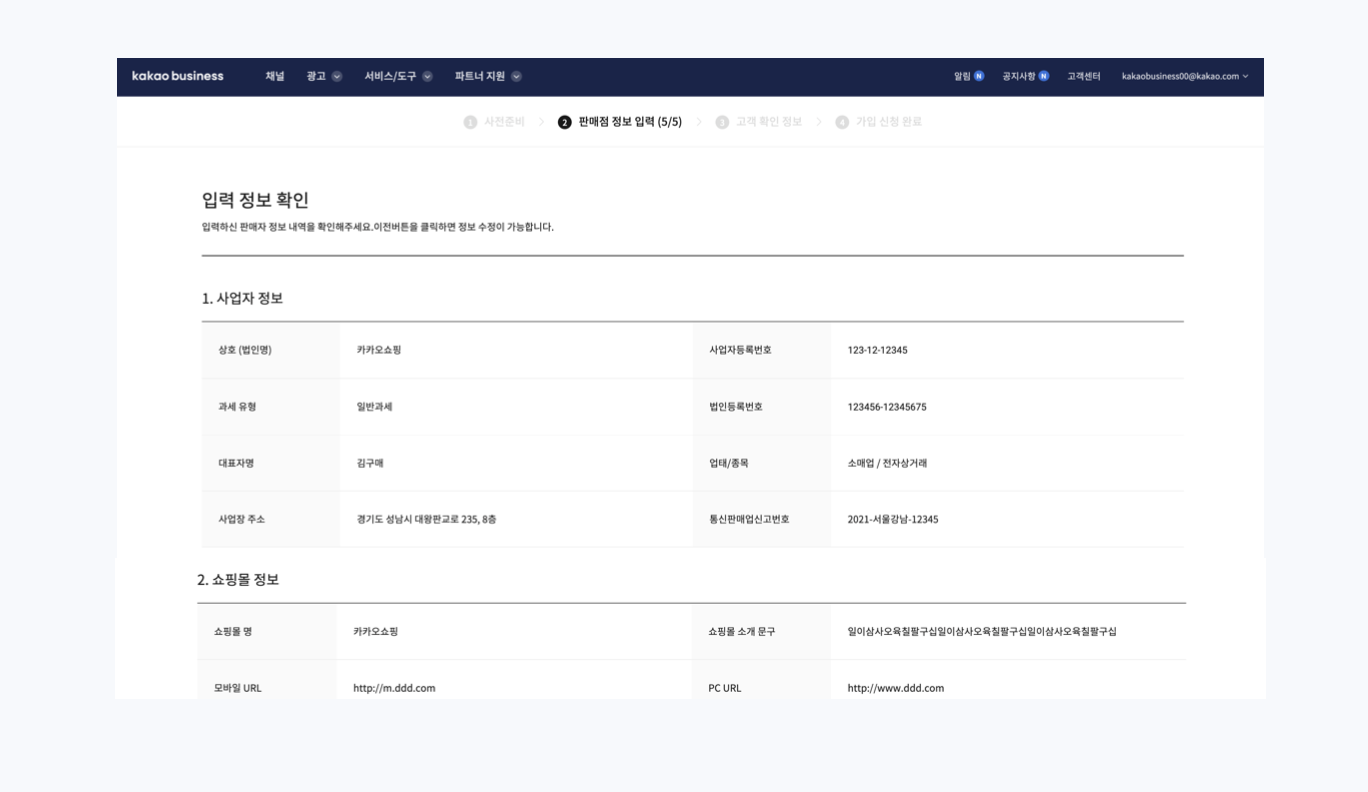Click the 상호 (법인명) label cell

click(270, 350)
